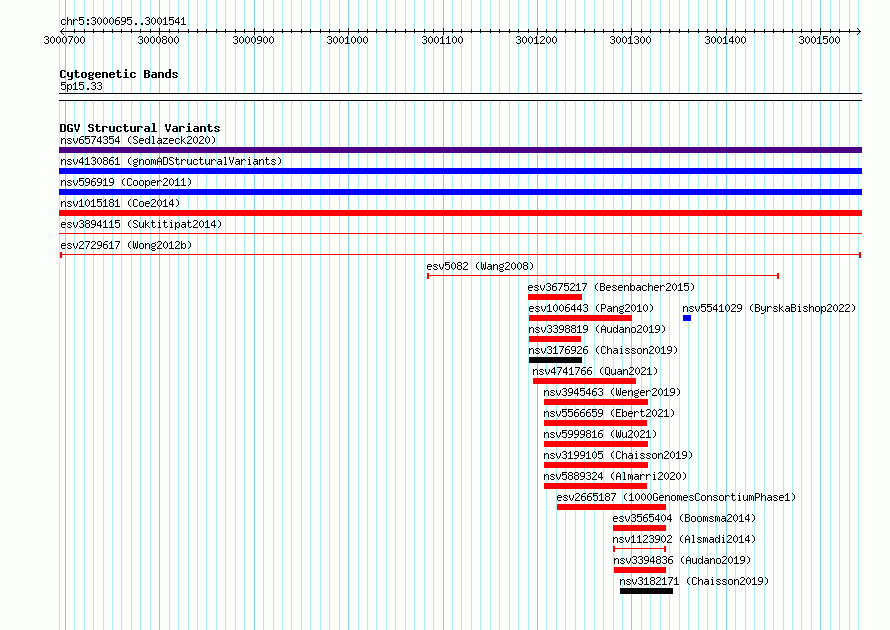Click ruler position 3000900
The image size is (890, 630).
(x=253, y=40)
